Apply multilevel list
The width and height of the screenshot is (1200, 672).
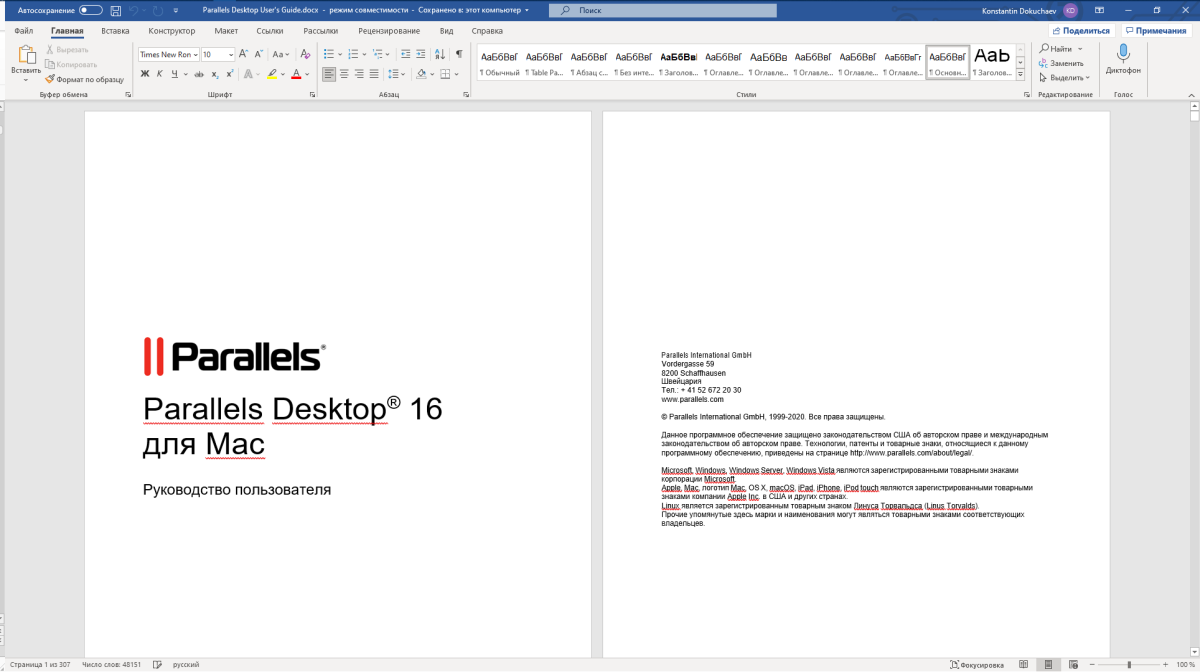[x=378, y=54]
